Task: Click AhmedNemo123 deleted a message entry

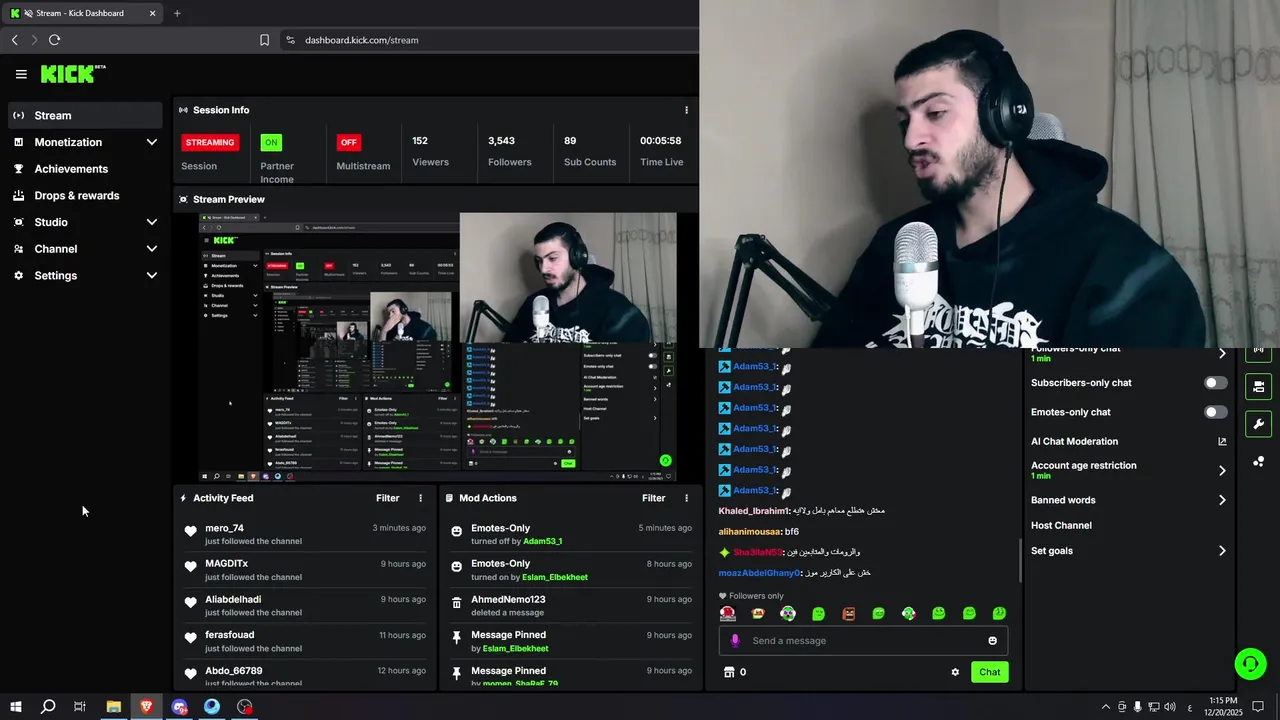Action: pos(570,605)
